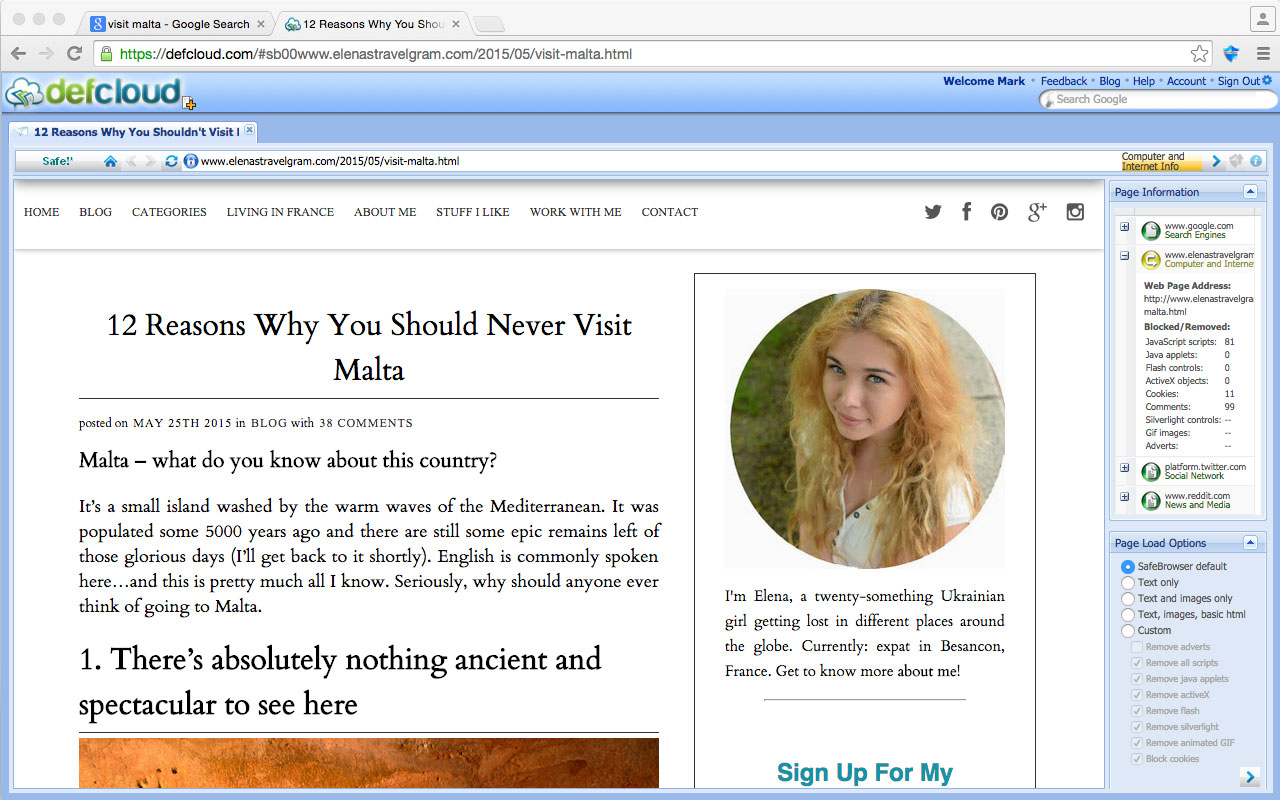The width and height of the screenshot is (1280, 800).
Task: Toggle Remove animated GIF checkbox
Action: [x=1137, y=743]
